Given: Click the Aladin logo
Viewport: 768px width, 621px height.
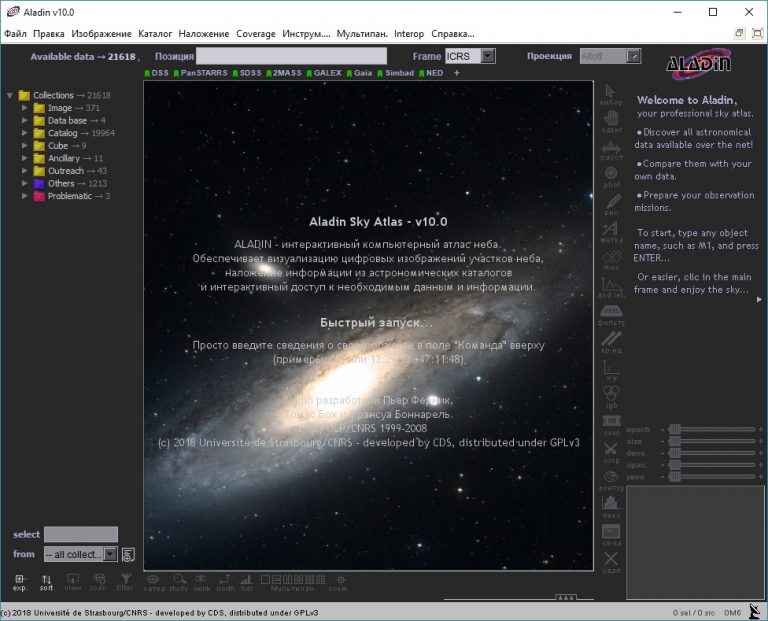Looking at the screenshot, I should (x=698, y=64).
